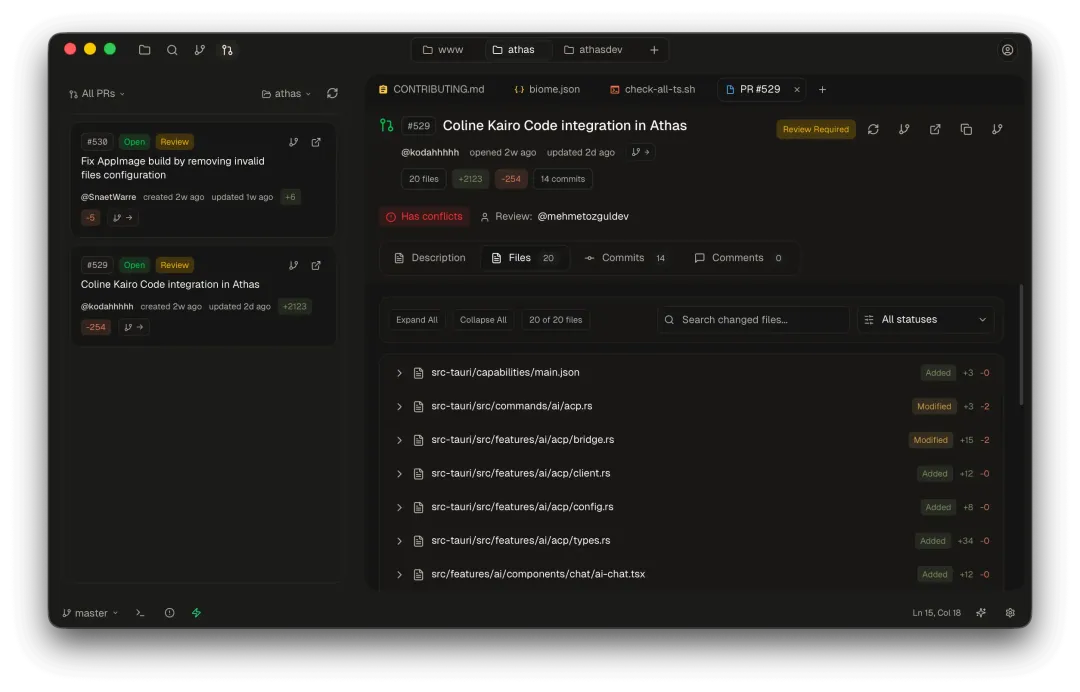
Task: Click the branch icon next to Review Required
Action: point(904,129)
